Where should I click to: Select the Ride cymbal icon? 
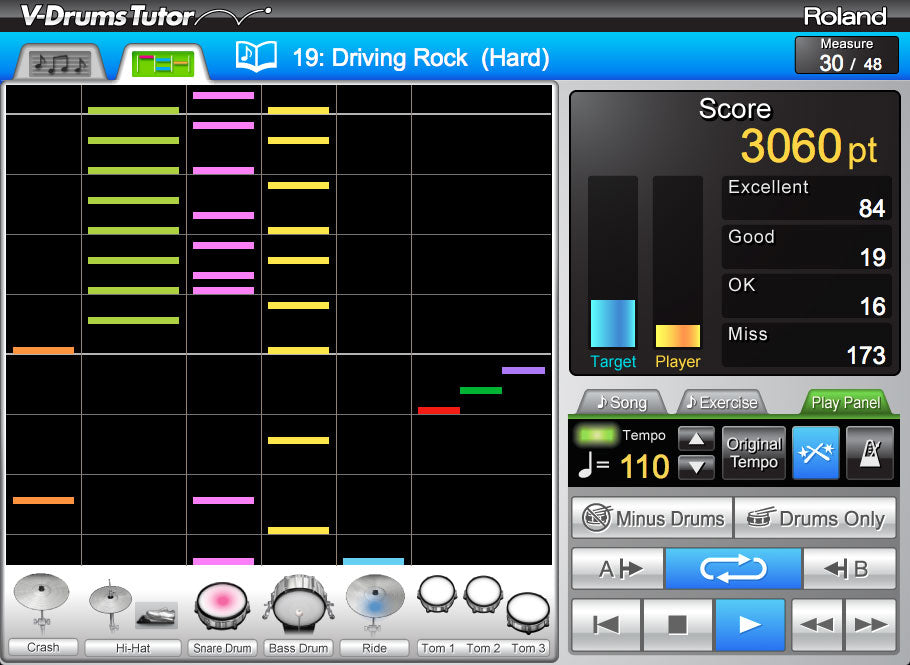[x=374, y=600]
